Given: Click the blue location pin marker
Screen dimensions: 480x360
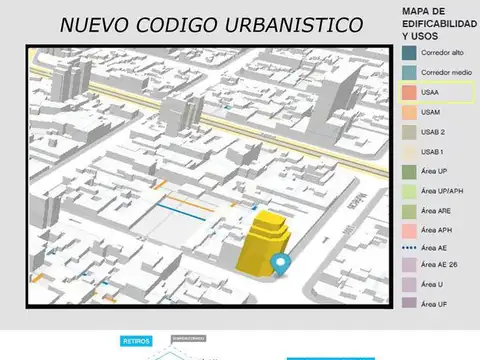Looking at the screenshot, I should click(x=280, y=264).
